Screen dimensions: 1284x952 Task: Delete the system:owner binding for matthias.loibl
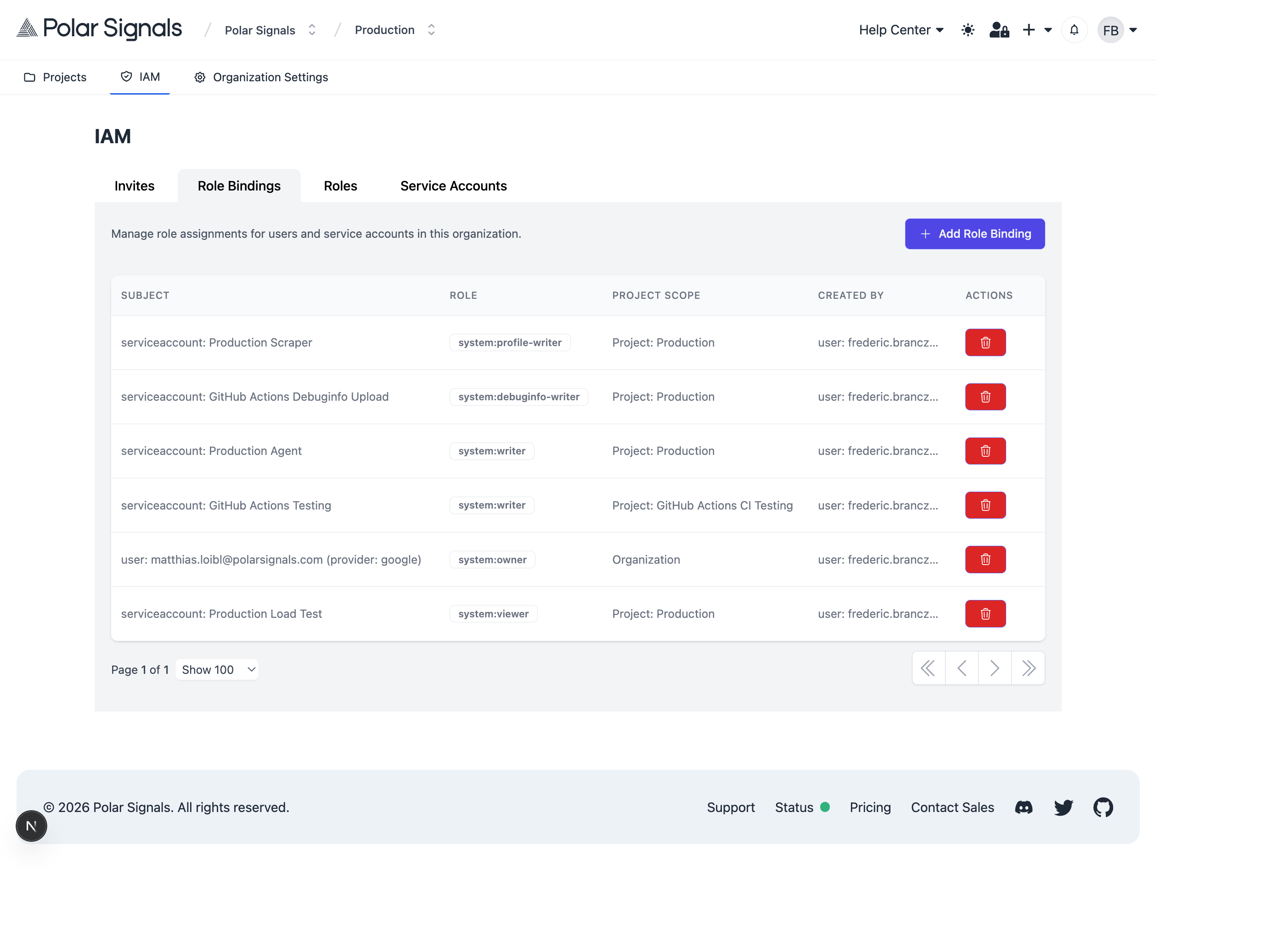(x=985, y=559)
